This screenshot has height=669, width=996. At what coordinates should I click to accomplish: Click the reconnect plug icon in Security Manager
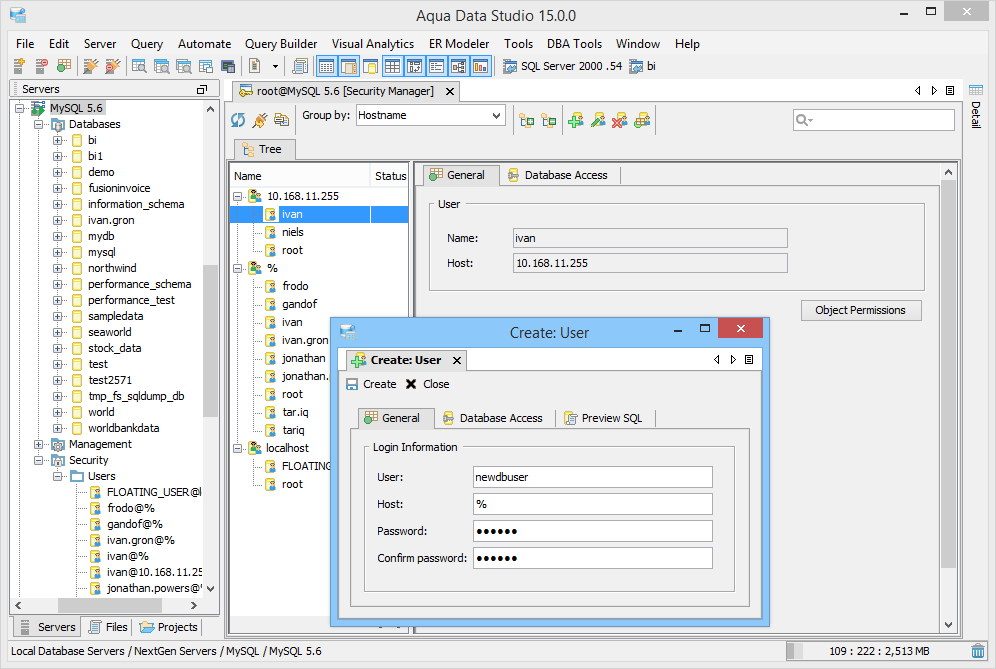[x=260, y=120]
